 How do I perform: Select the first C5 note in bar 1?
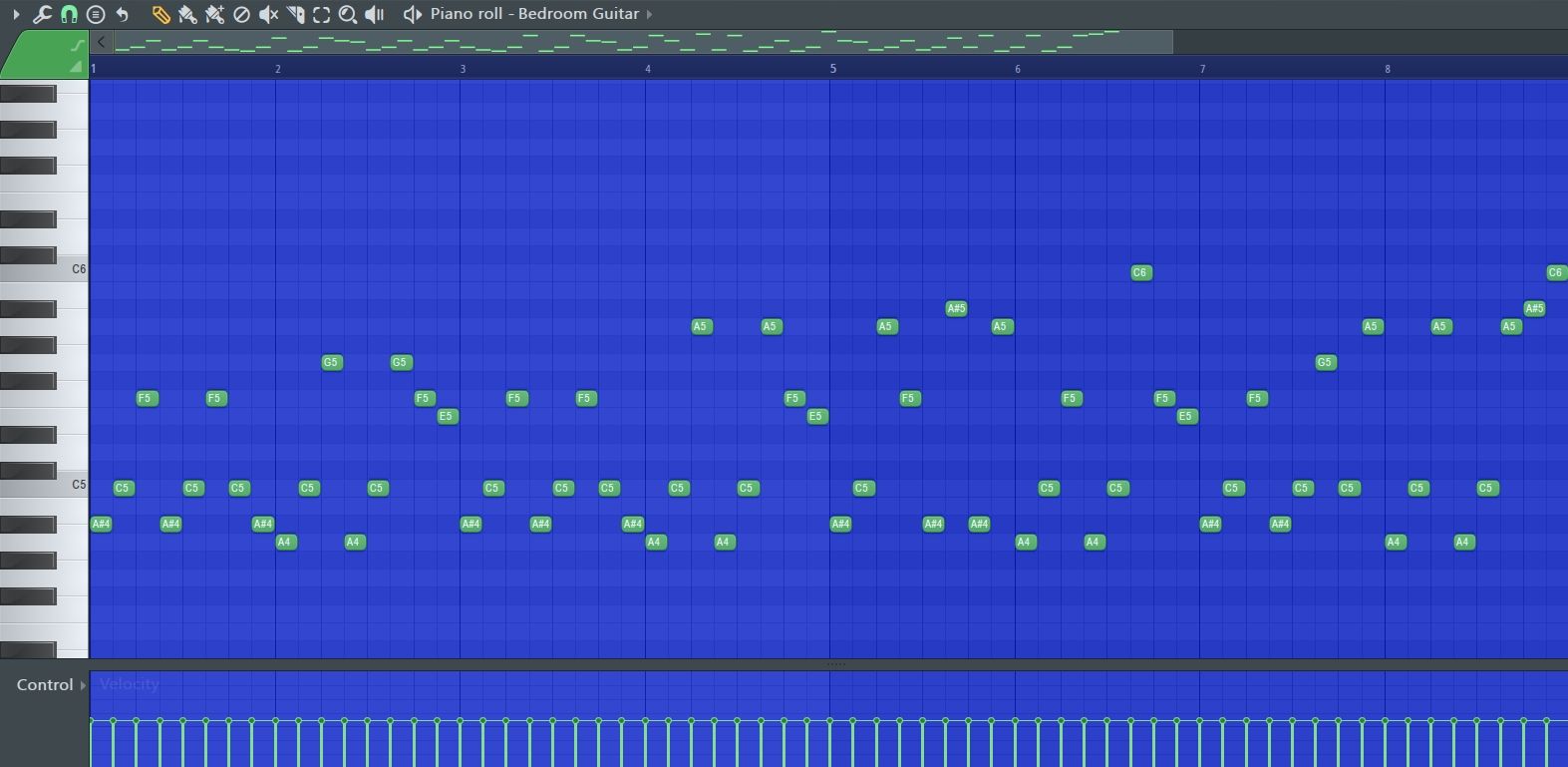point(123,488)
